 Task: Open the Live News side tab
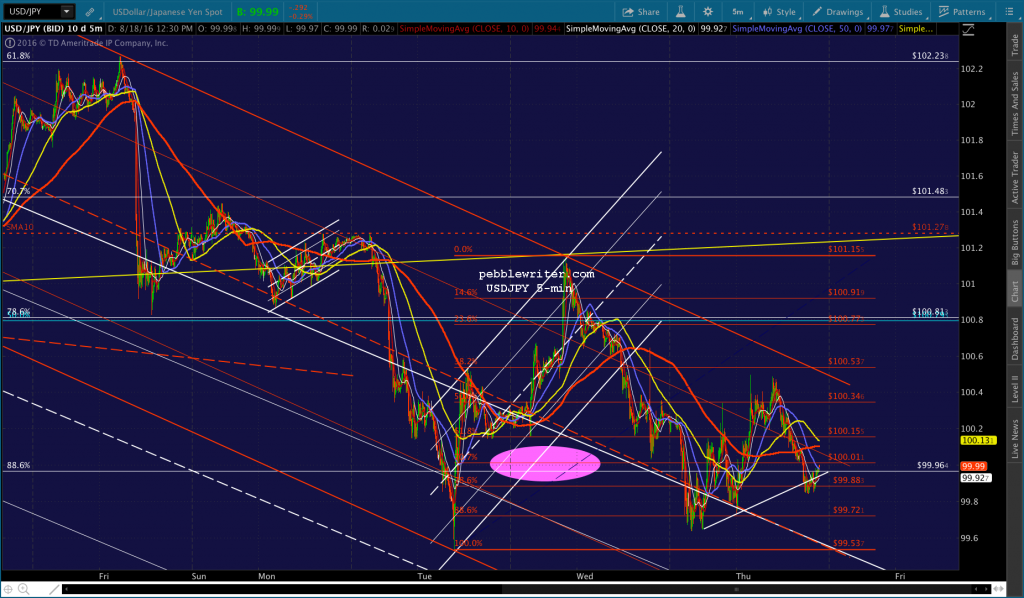pyautogui.click(x=1015, y=438)
